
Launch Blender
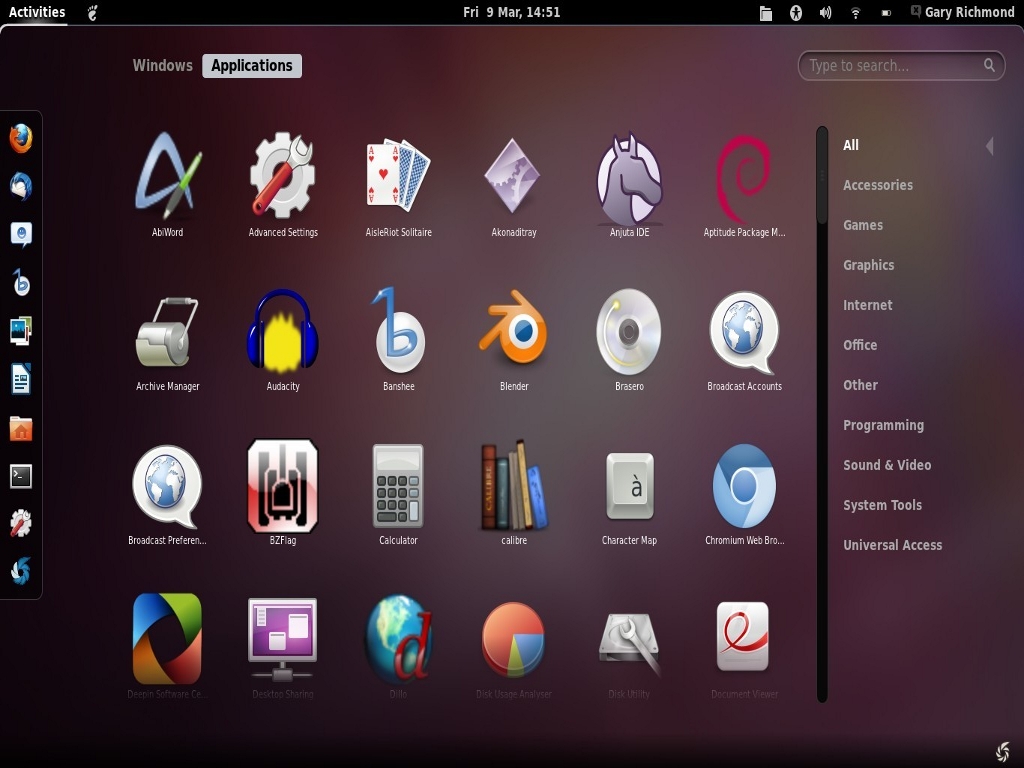pyautogui.click(x=514, y=340)
